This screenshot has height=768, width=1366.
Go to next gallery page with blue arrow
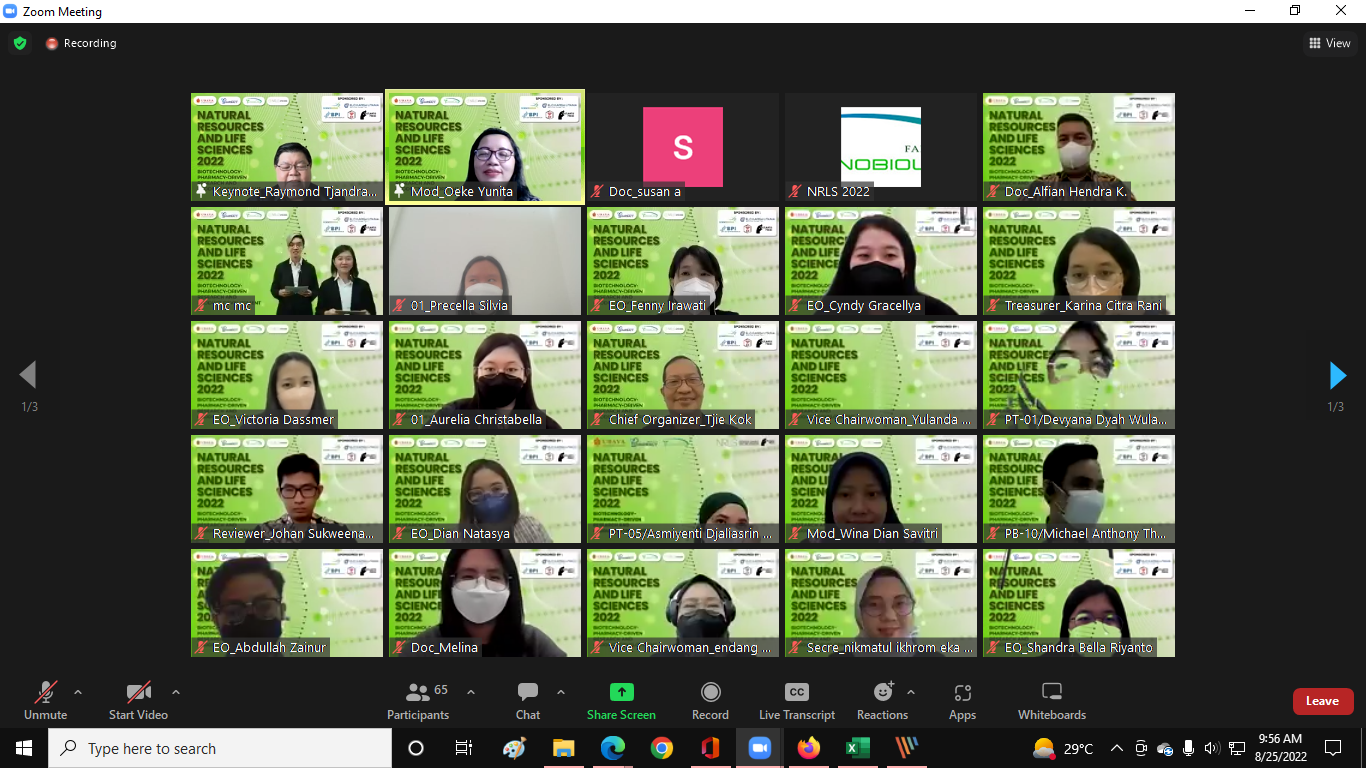[1337, 376]
